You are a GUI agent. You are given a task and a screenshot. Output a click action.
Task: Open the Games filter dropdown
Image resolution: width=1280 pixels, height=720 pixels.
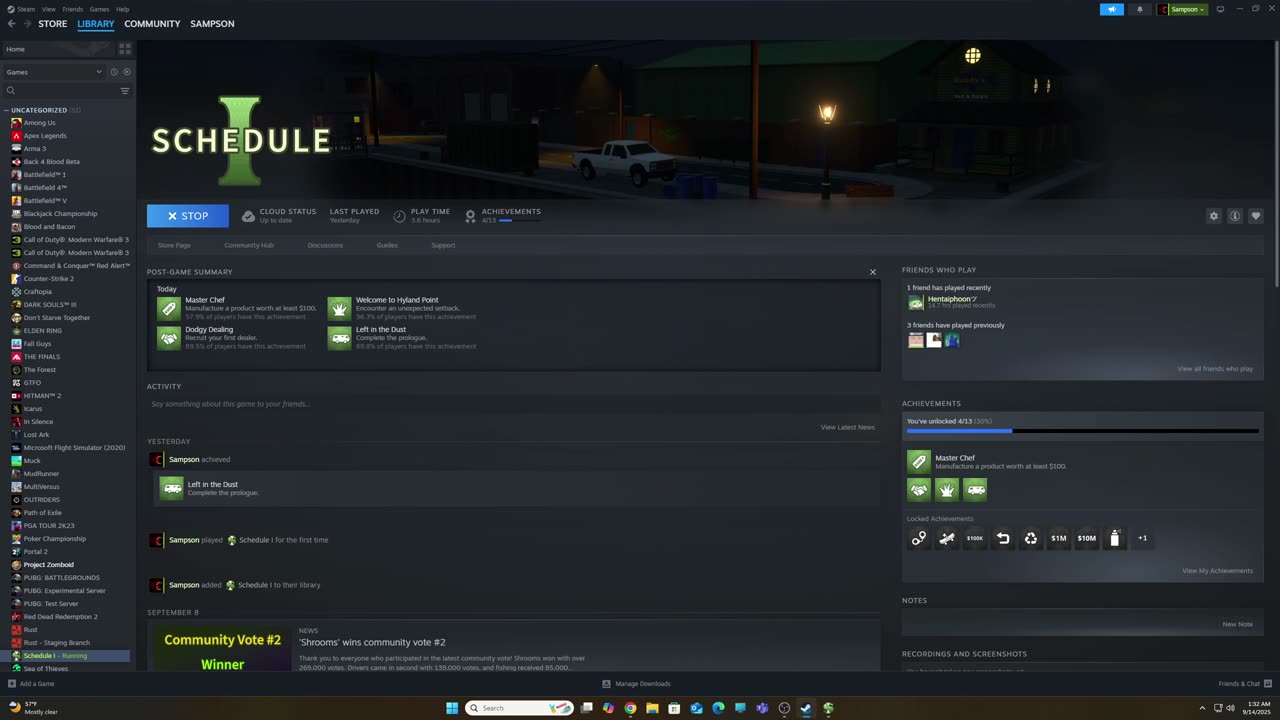[54, 72]
